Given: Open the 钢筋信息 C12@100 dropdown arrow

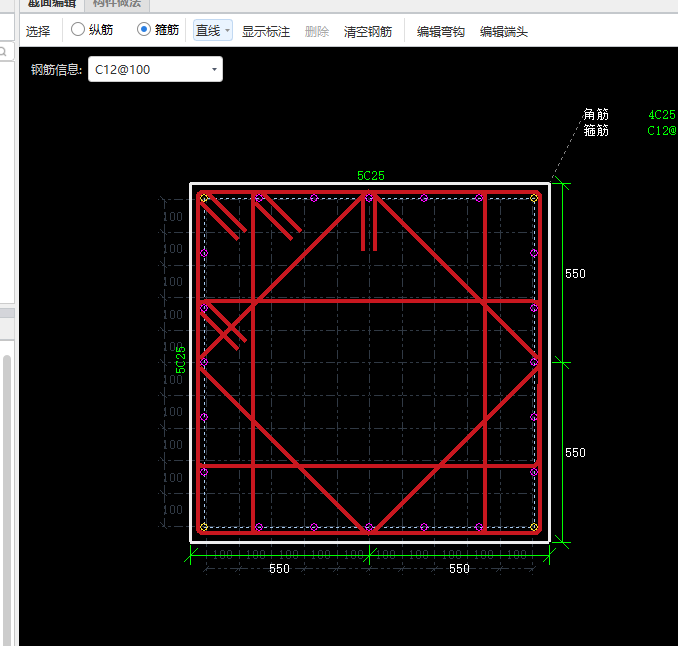Looking at the screenshot, I should (x=214, y=69).
